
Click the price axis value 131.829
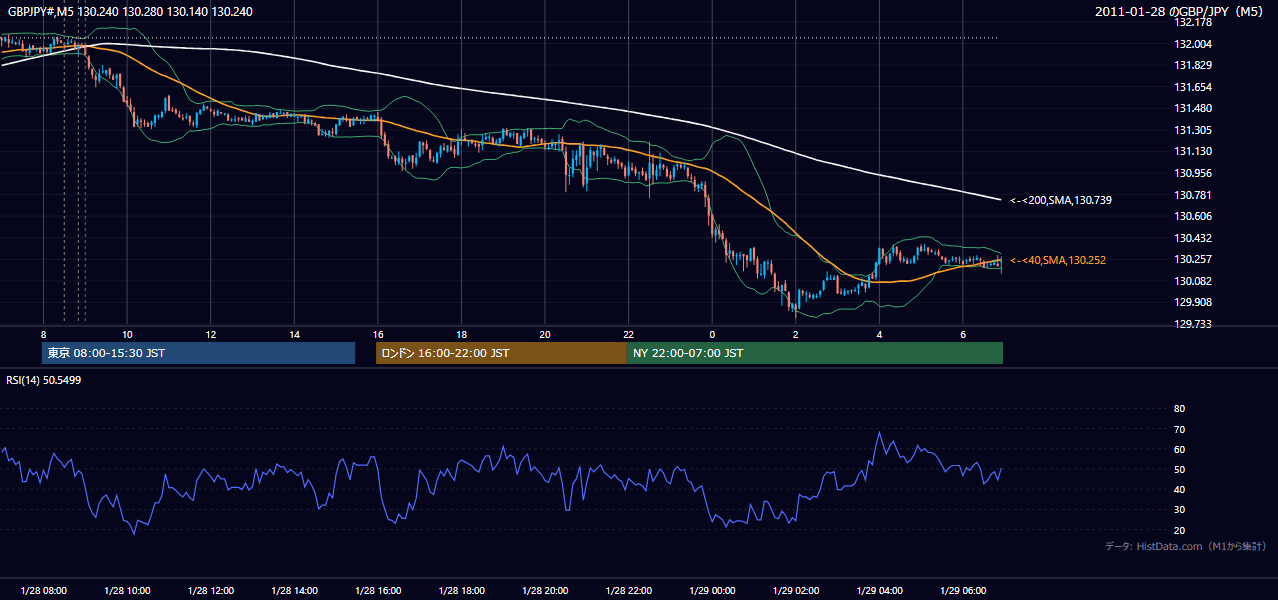pyautogui.click(x=1193, y=65)
